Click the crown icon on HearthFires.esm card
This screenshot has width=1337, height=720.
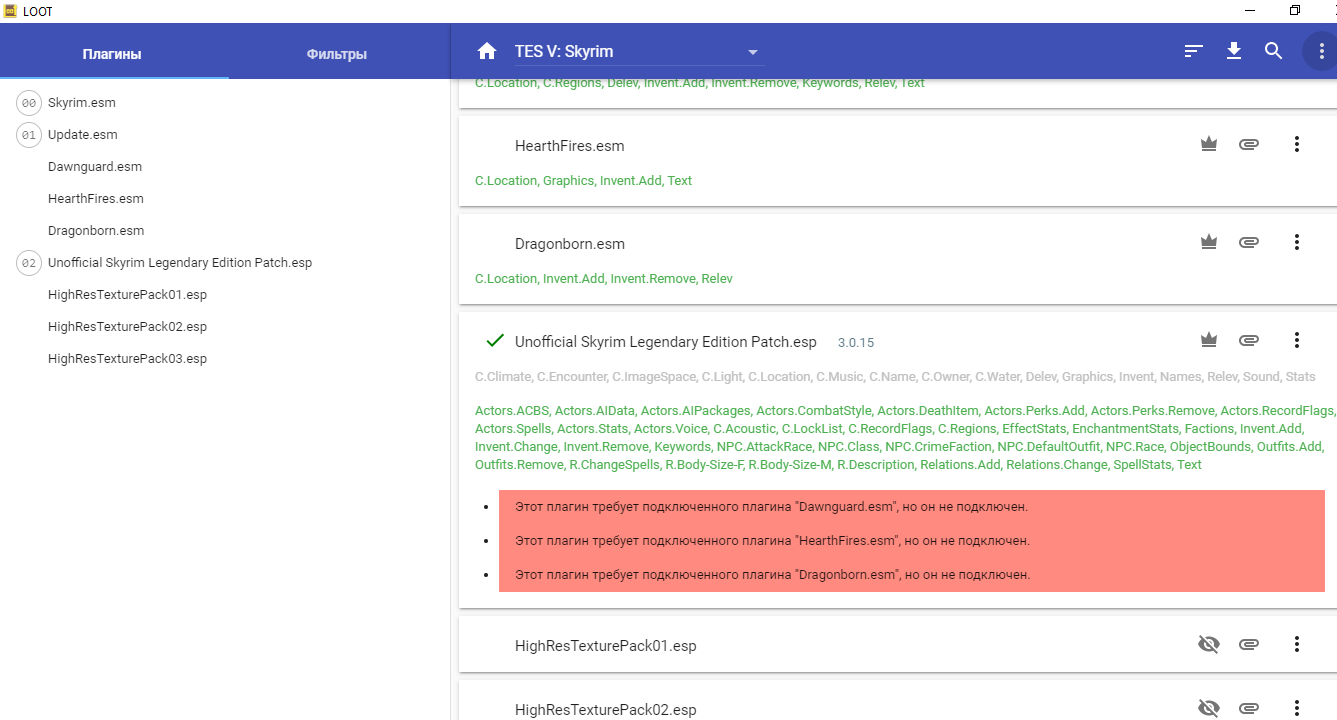pos(1209,144)
